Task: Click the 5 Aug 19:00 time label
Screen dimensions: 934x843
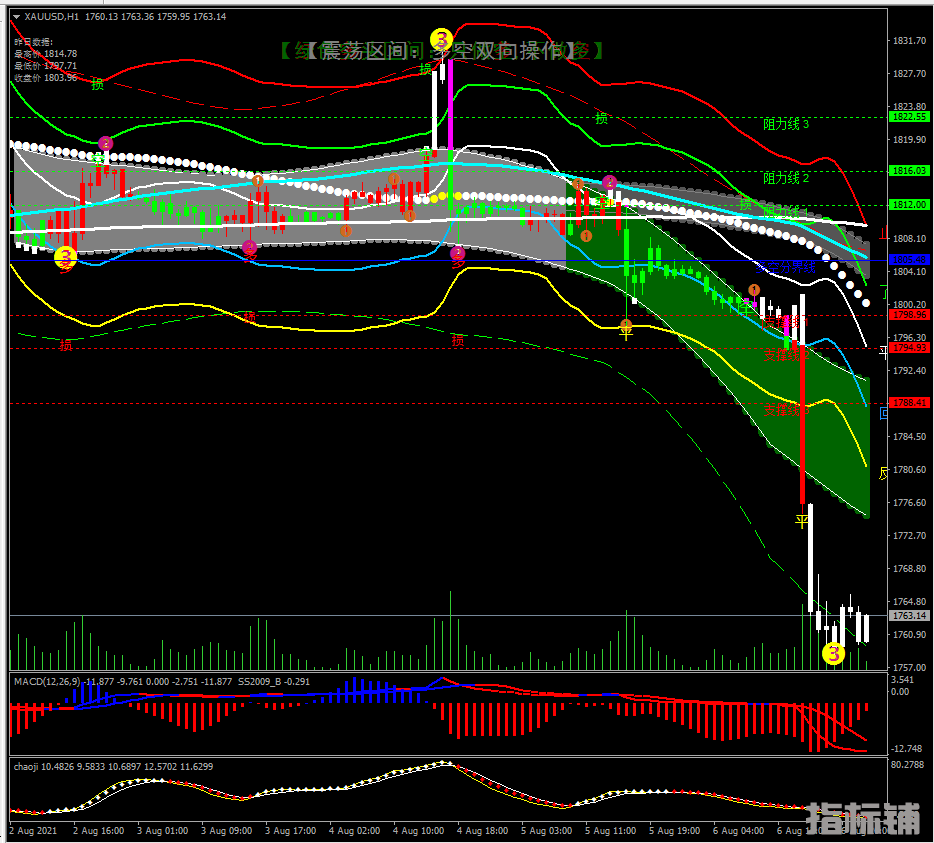Action: point(675,830)
